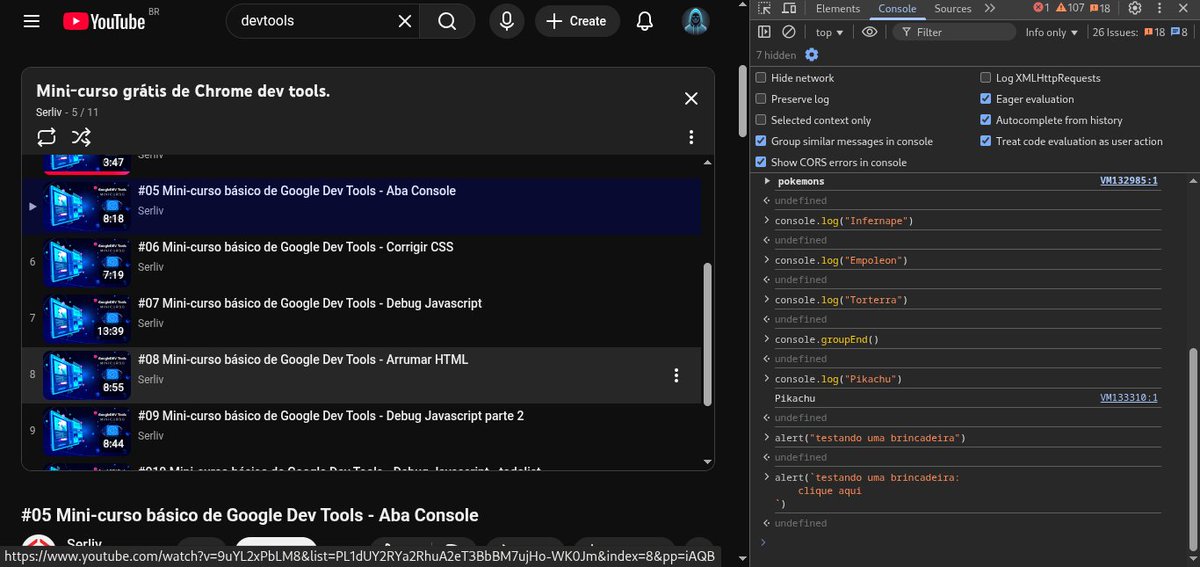Click the playlist list scrollbar
This screenshot has width=1200, height=567.
pyautogui.click(x=709, y=334)
